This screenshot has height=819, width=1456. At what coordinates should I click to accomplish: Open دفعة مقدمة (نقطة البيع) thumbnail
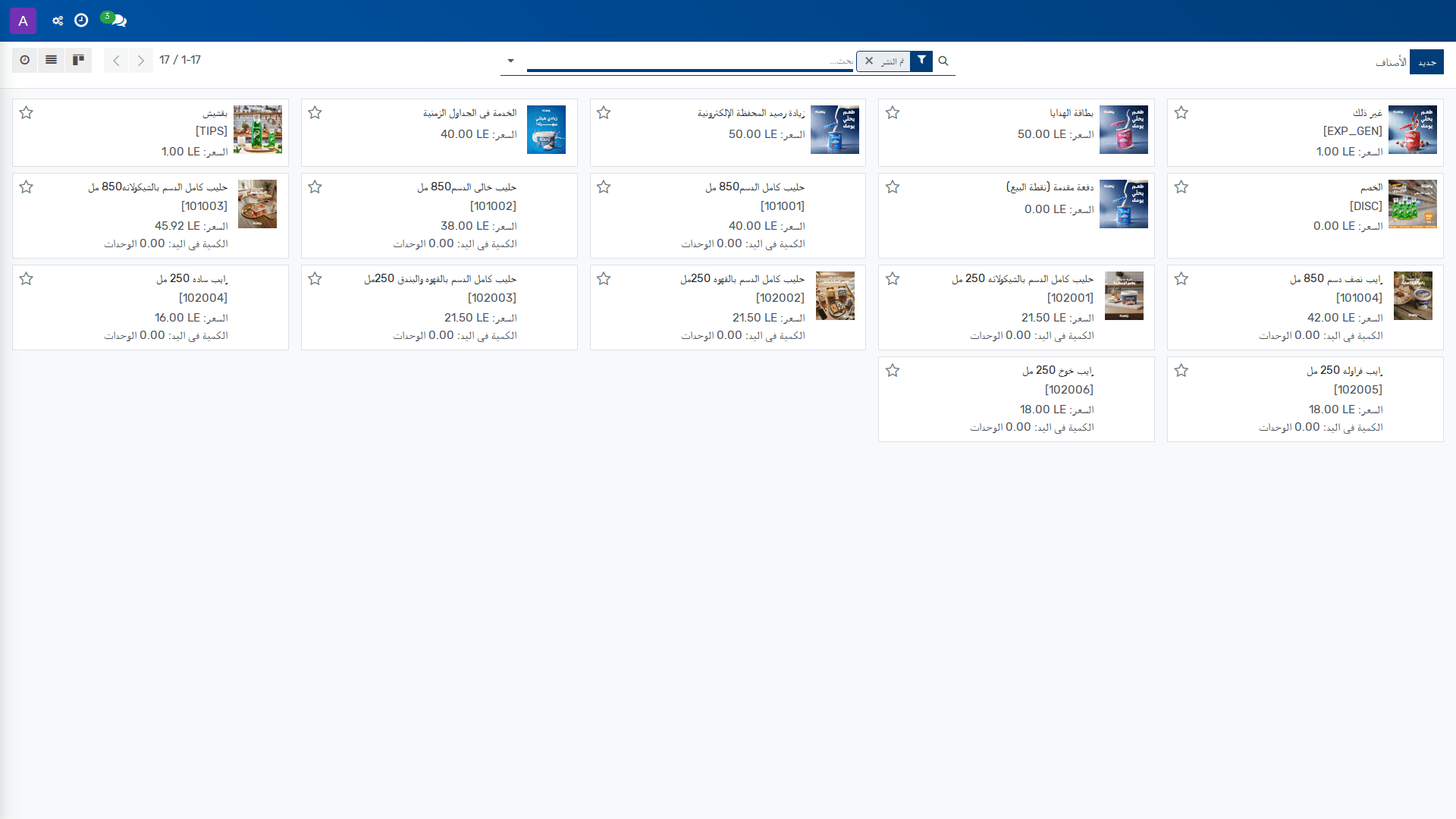(x=1124, y=204)
